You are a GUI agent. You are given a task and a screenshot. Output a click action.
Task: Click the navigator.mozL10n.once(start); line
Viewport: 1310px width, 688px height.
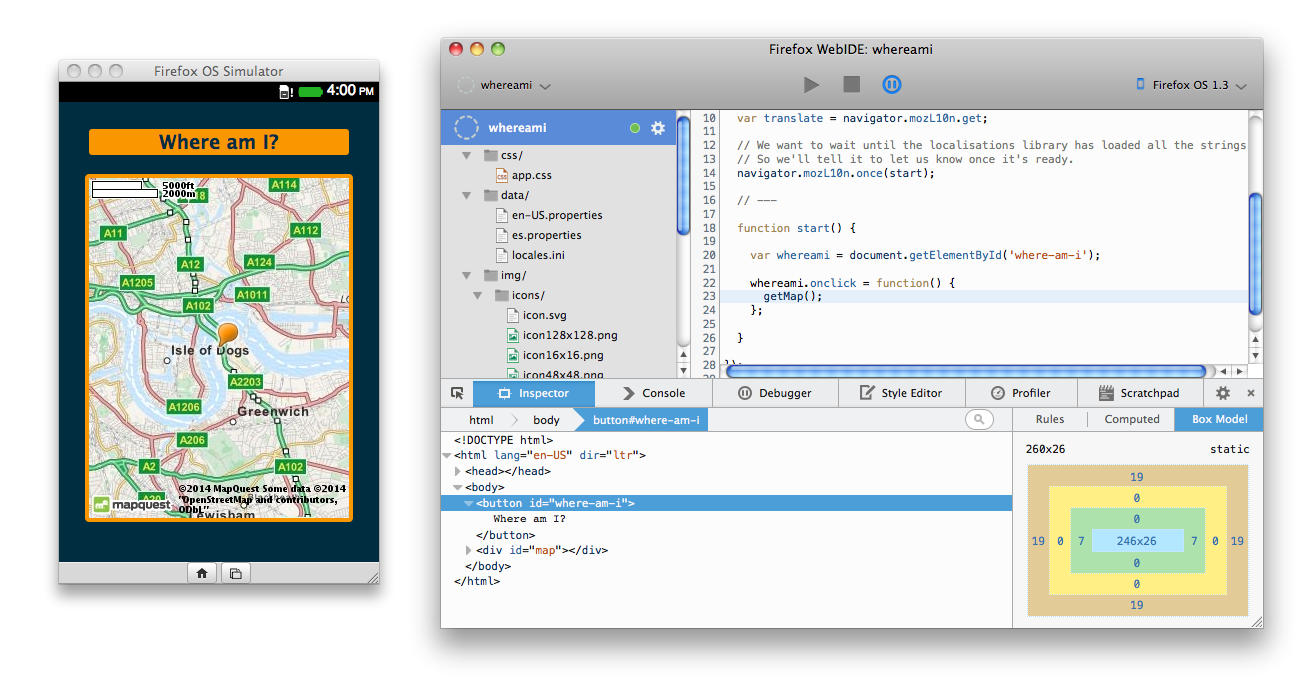pyautogui.click(x=836, y=173)
